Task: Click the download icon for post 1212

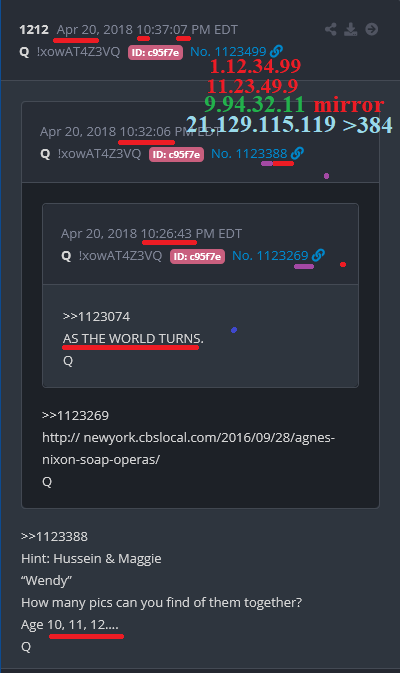Action: 351,29
